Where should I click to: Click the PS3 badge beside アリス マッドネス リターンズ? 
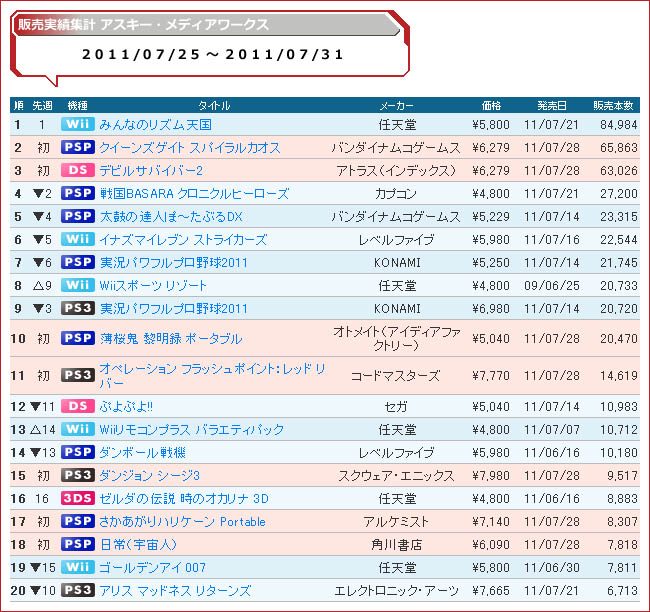[78, 590]
